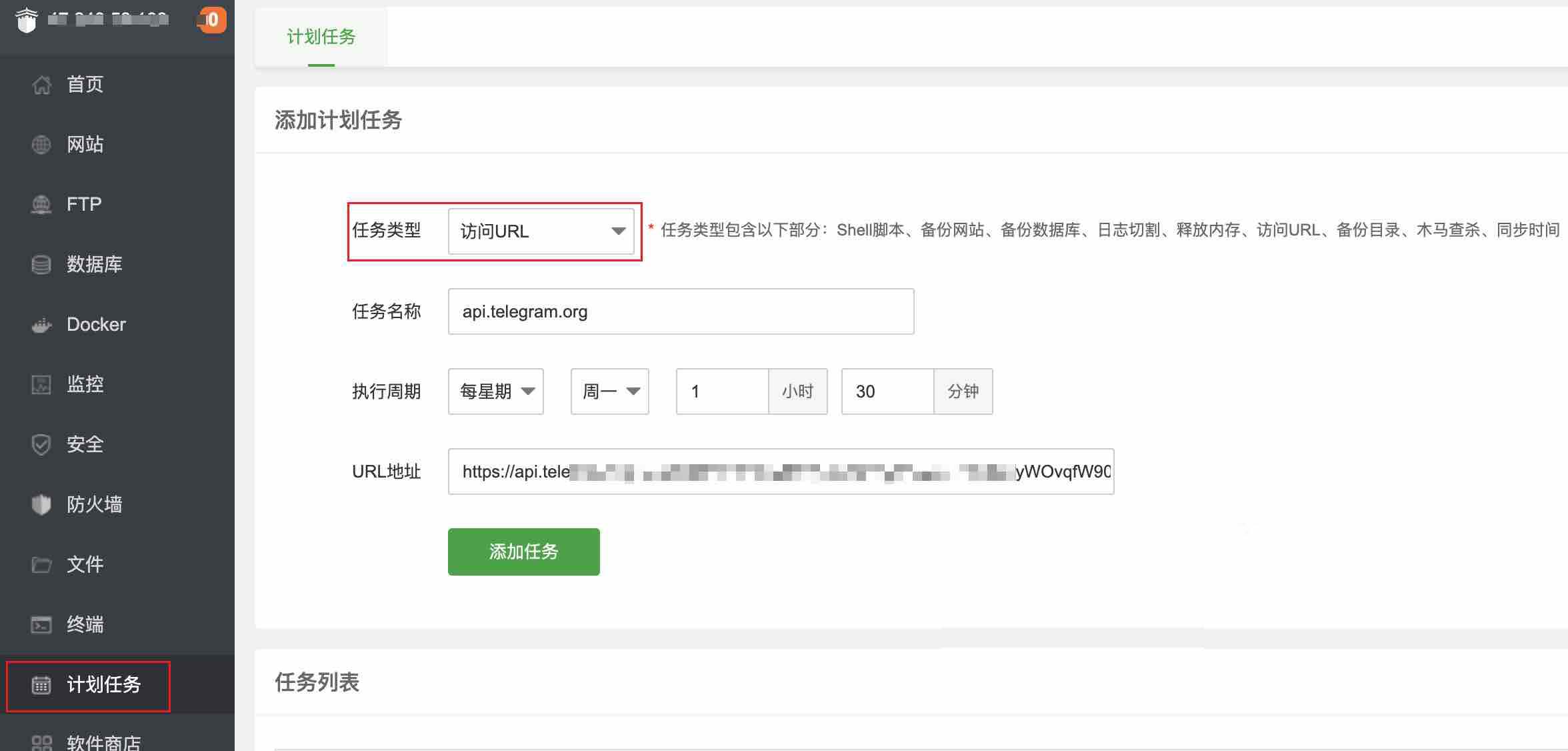Viewport: 1568px width, 751px height.
Task: Click the Docker whale icon
Action: pyautogui.click(x=41, y=325)
